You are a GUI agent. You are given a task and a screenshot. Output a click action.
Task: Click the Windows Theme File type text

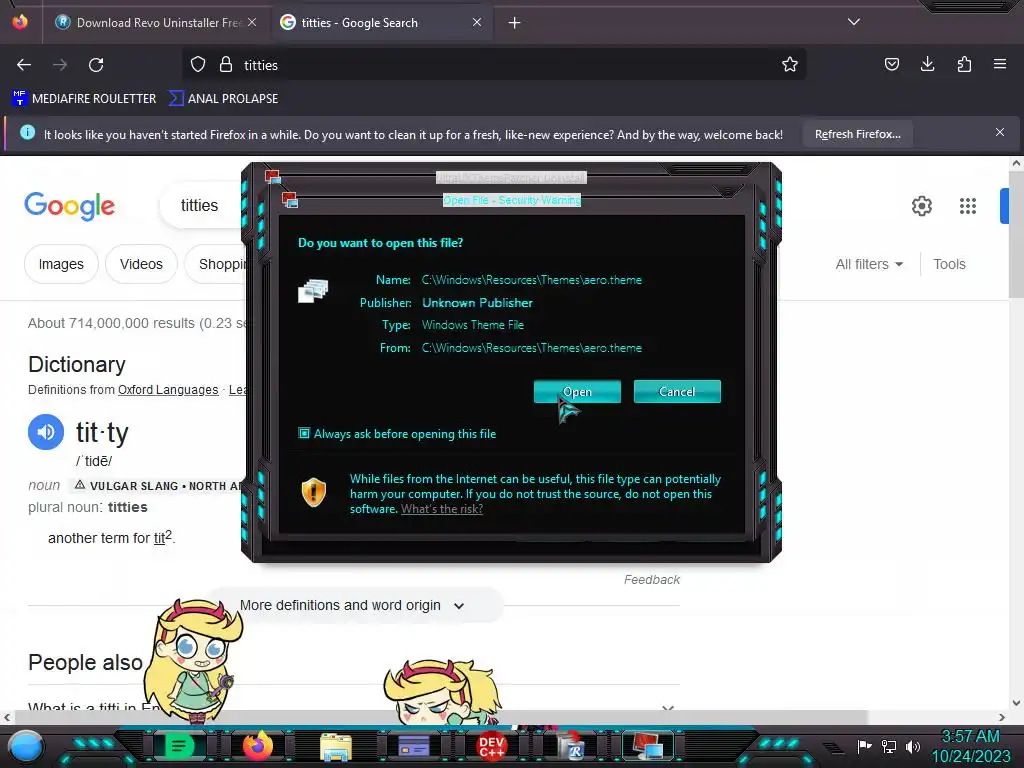[473, 325]
